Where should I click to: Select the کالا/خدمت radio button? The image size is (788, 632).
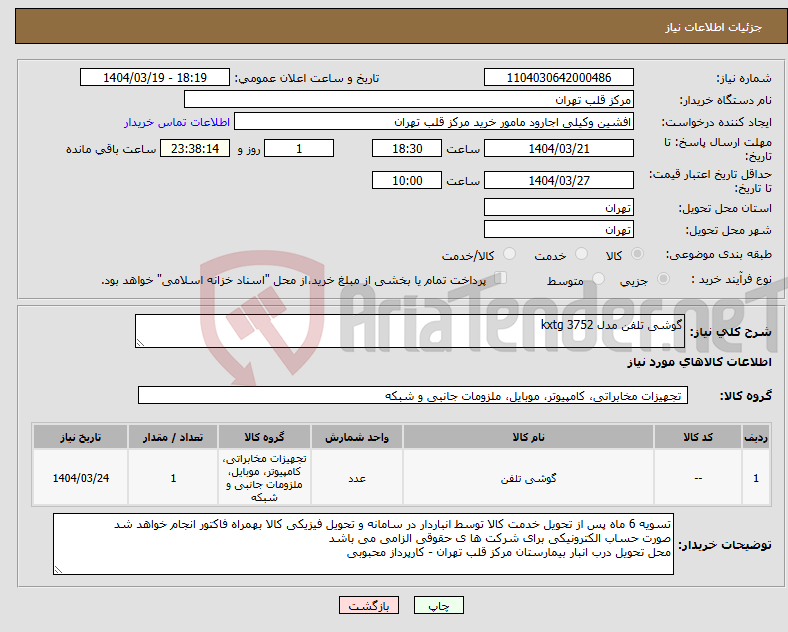tap(510, 254)
